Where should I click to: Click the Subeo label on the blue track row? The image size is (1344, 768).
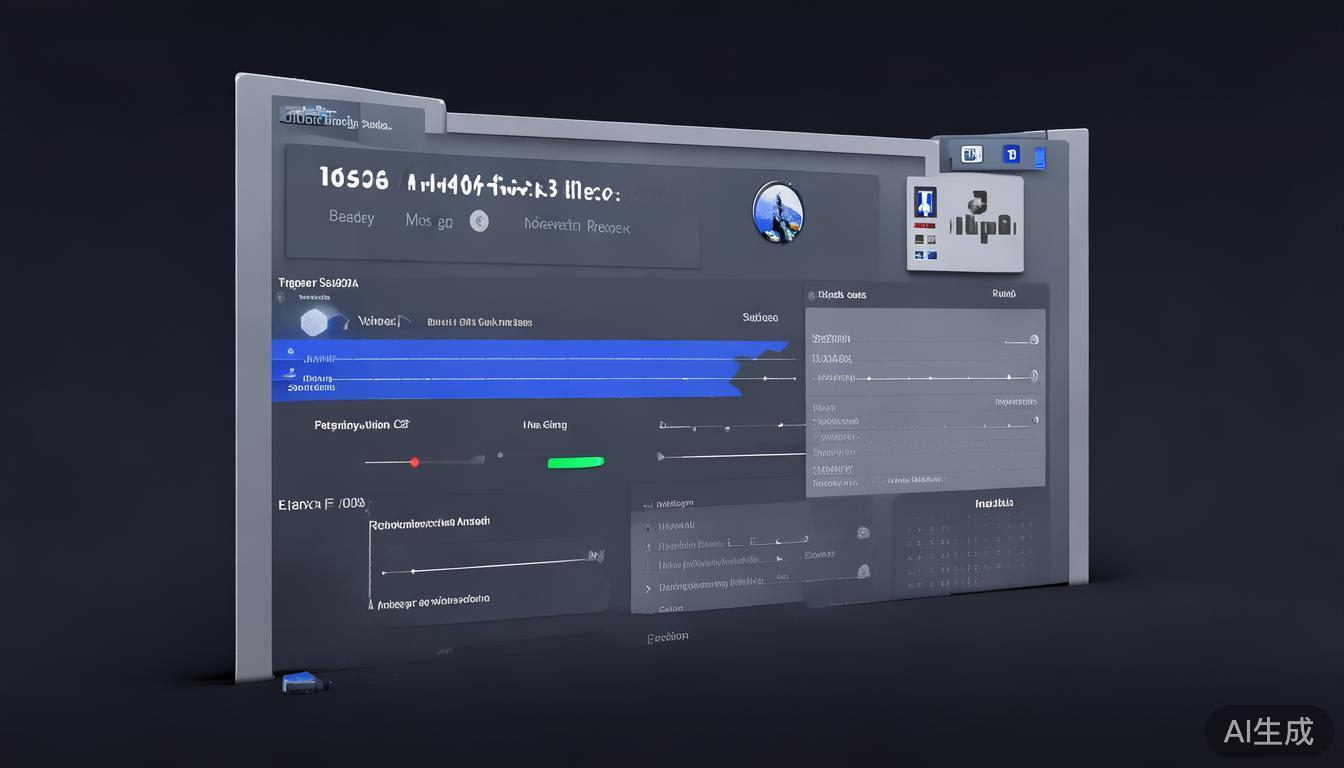point(760,318)
